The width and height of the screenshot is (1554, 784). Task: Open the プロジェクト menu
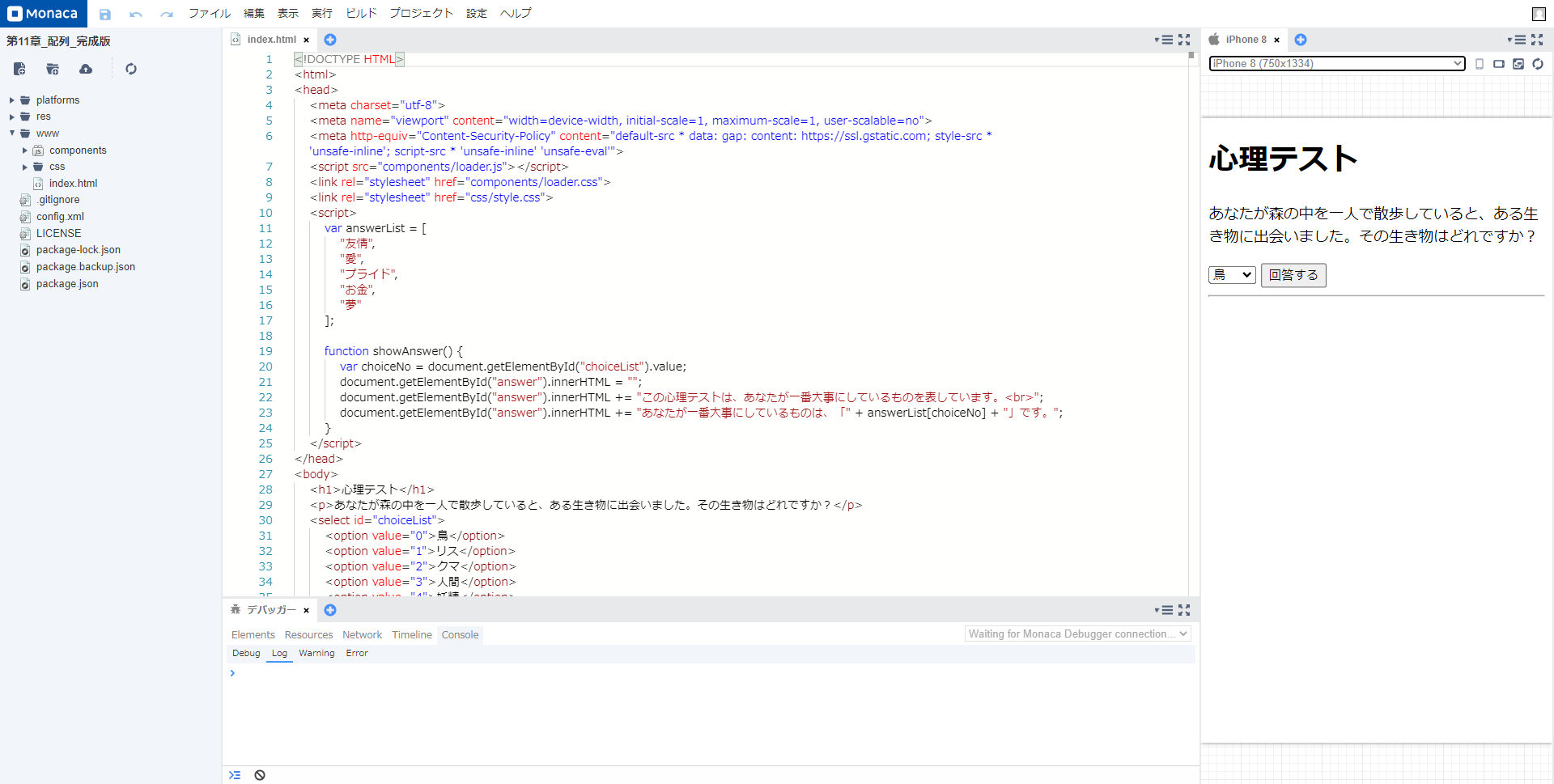point(422,14)
